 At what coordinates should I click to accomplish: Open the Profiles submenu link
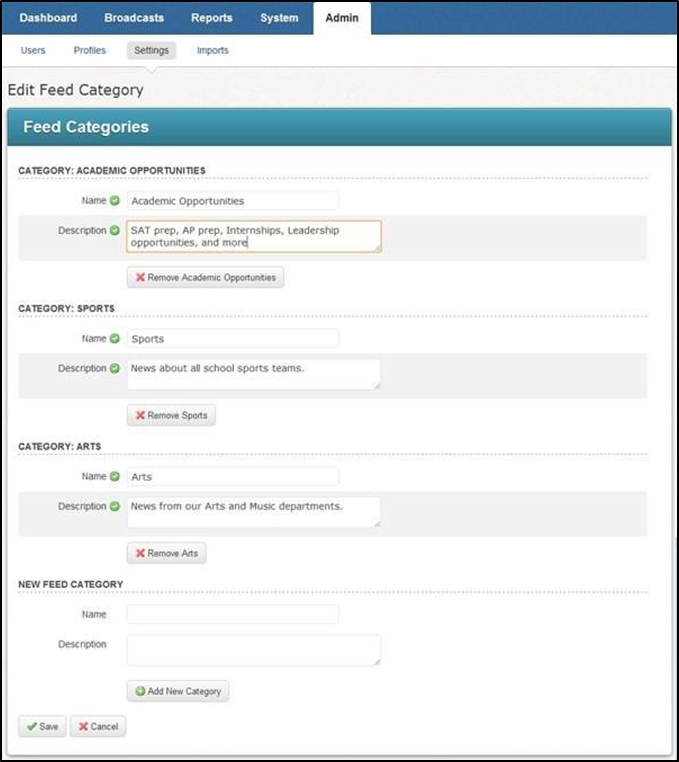[89, 51]
